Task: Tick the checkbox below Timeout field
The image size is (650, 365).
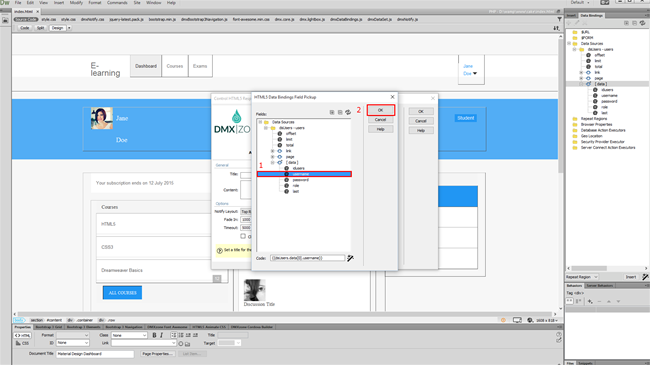Action: coord(243,236)
